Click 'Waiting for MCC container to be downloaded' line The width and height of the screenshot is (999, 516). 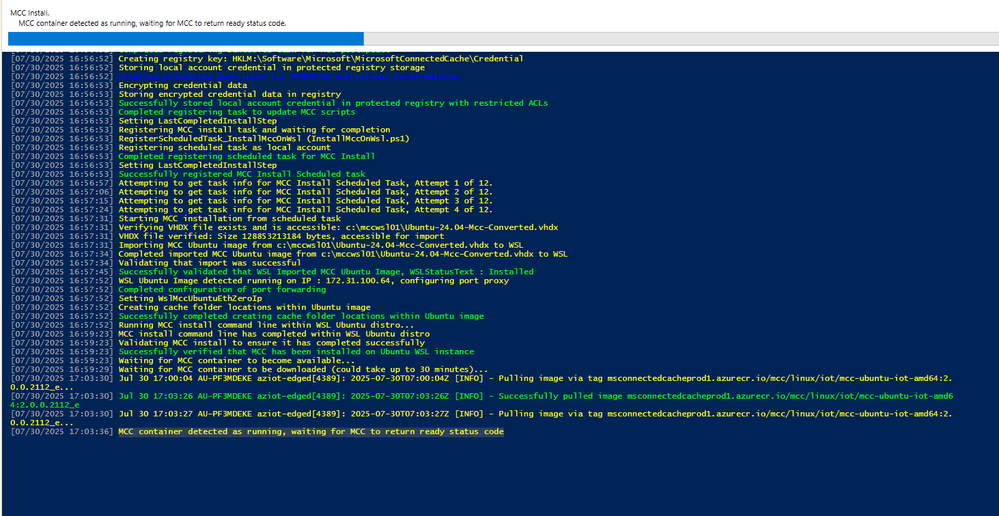pyautogui.click(x=303, y=371)
